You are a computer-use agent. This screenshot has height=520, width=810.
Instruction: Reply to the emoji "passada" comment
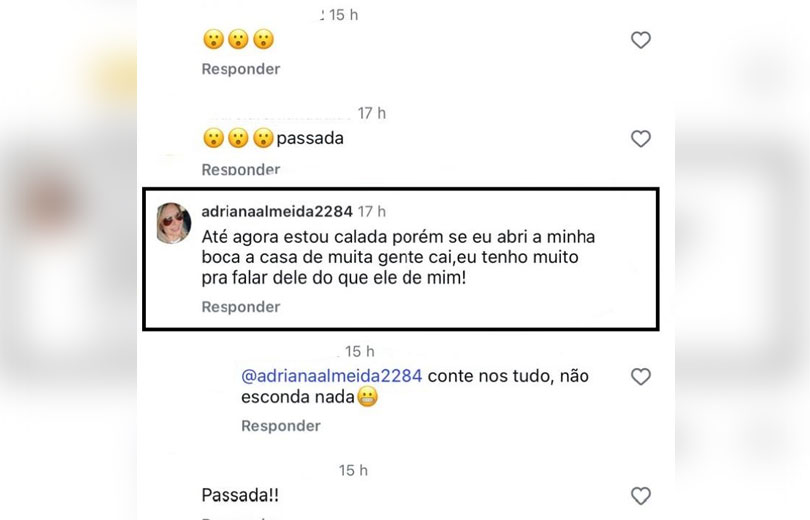(x=240, y=169)
